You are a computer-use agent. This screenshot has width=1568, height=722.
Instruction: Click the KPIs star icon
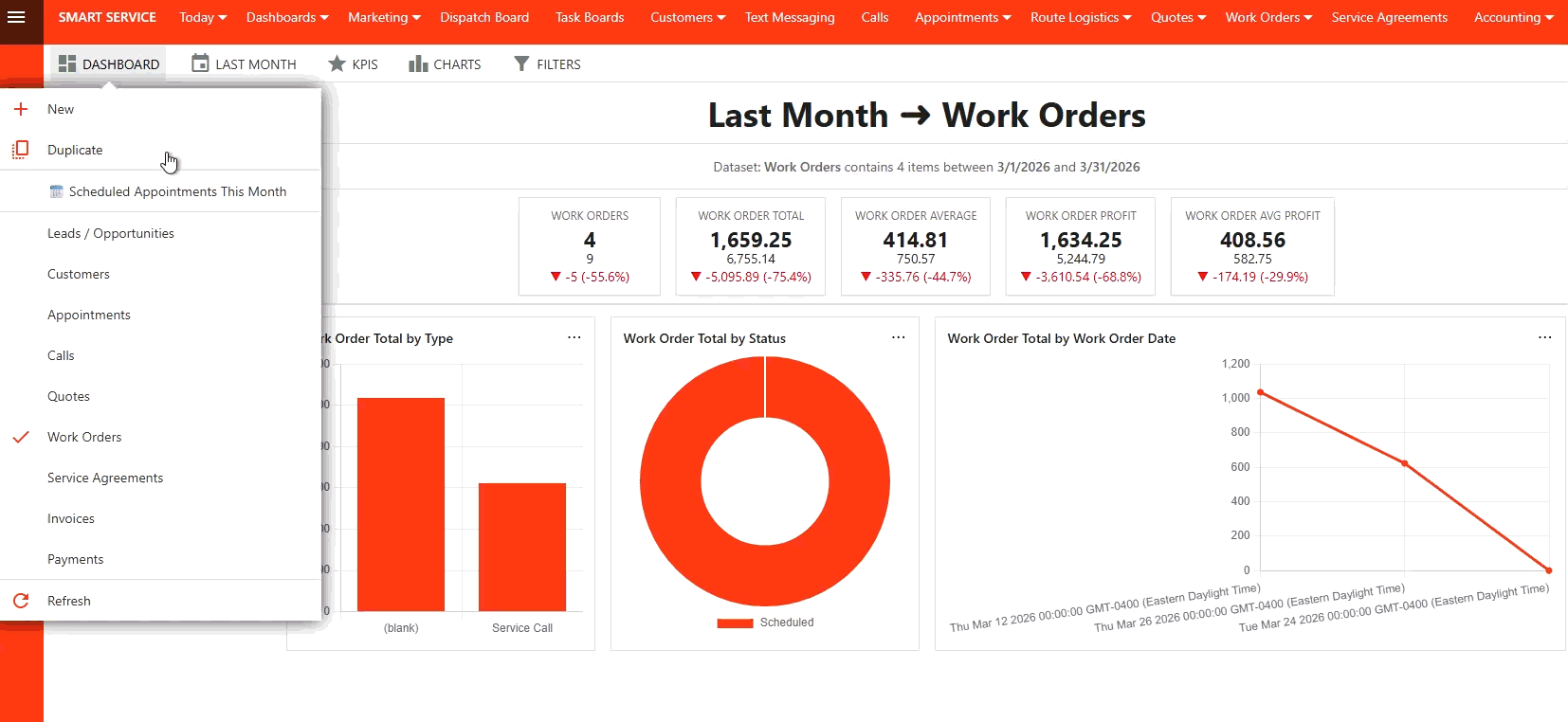point(337,63)
